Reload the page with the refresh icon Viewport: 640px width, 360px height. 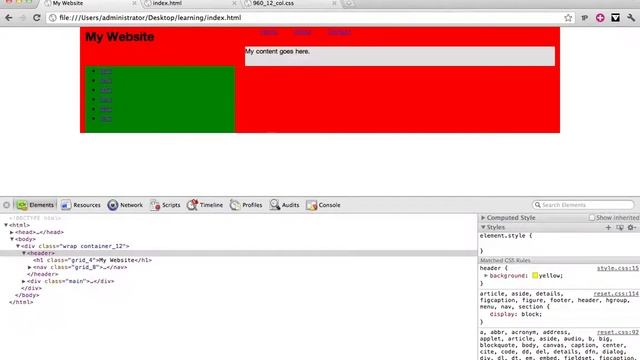[36, 18]
